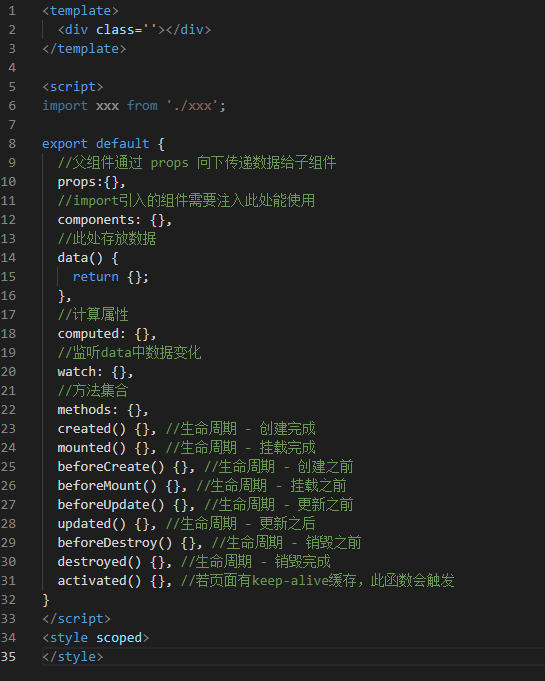Click line number 8 in the gutter

coord(12,144)
